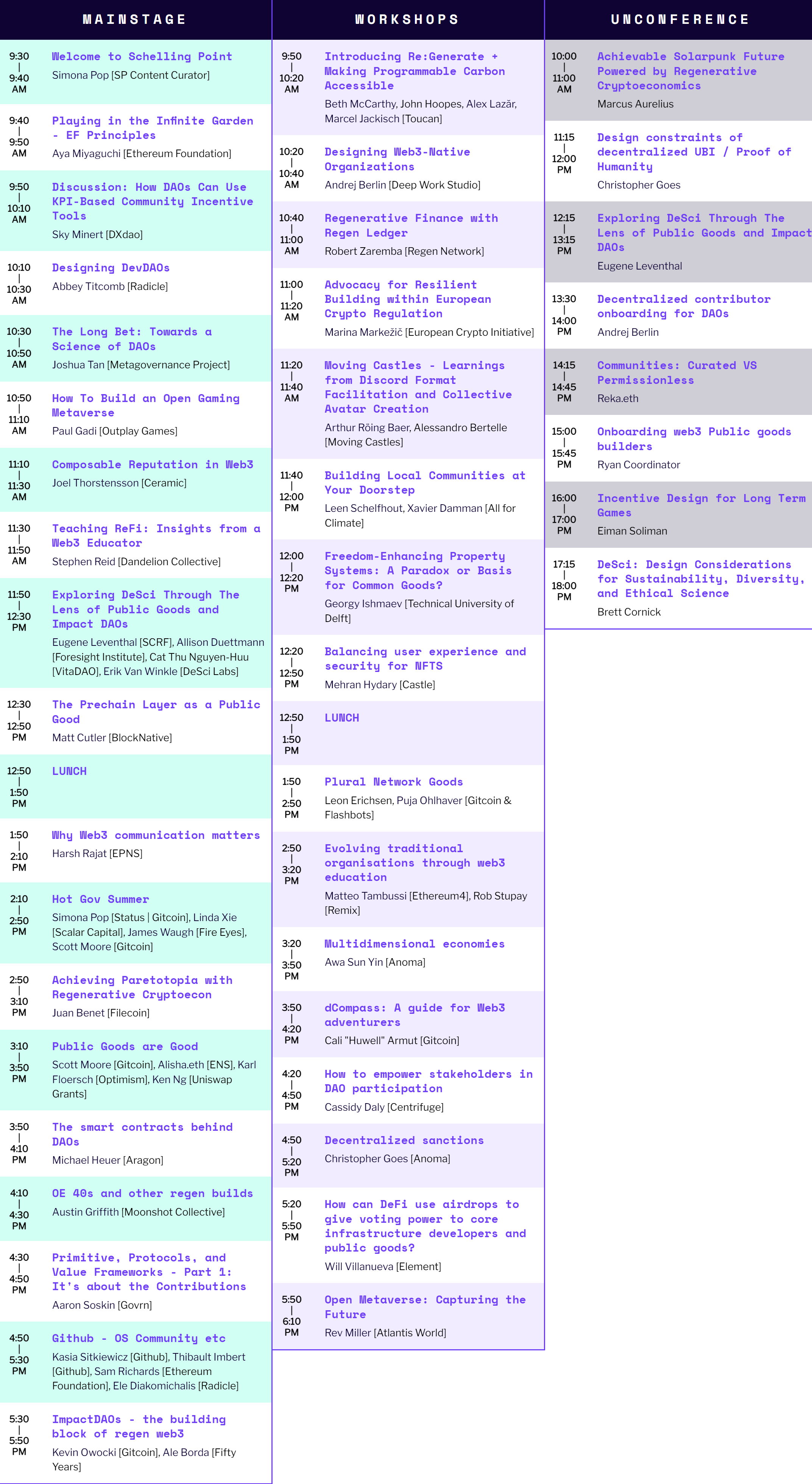Open 'Onboarding web3 Public goods builders'
This screenshot has width=812, height=1484.
click(694, 439)
